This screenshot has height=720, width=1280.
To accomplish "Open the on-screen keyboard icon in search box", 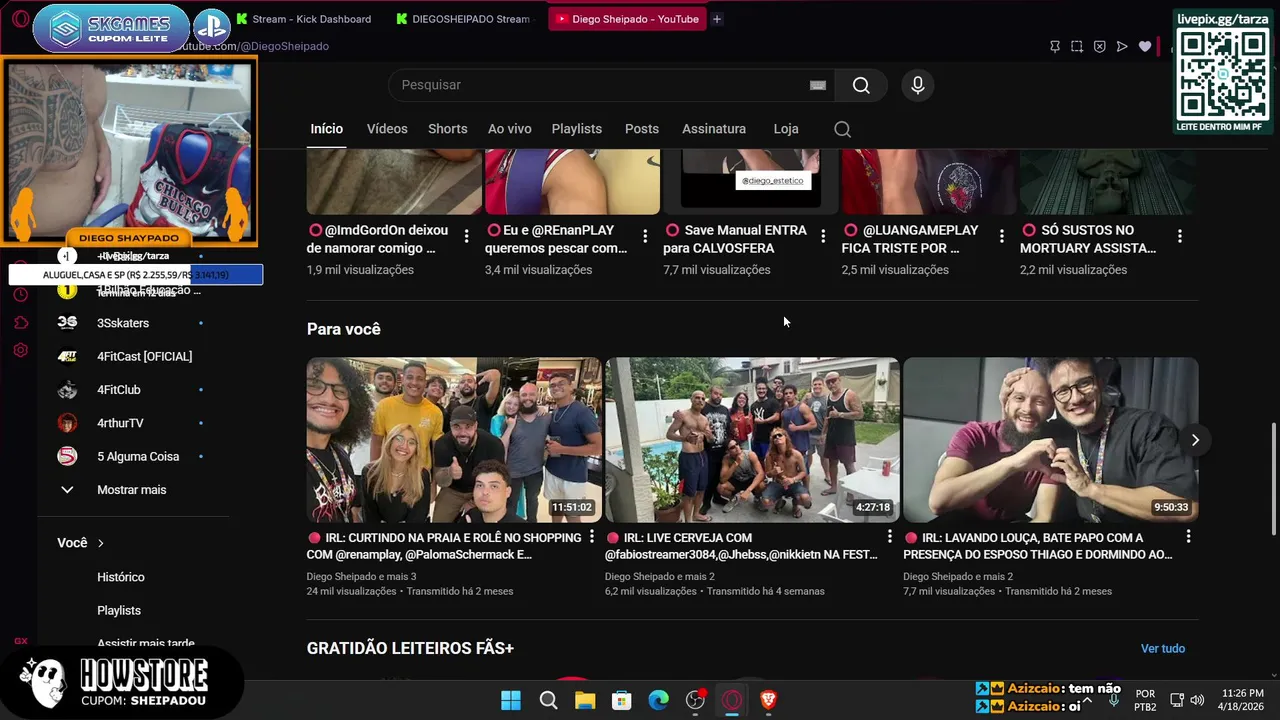I will click(818, 85).
